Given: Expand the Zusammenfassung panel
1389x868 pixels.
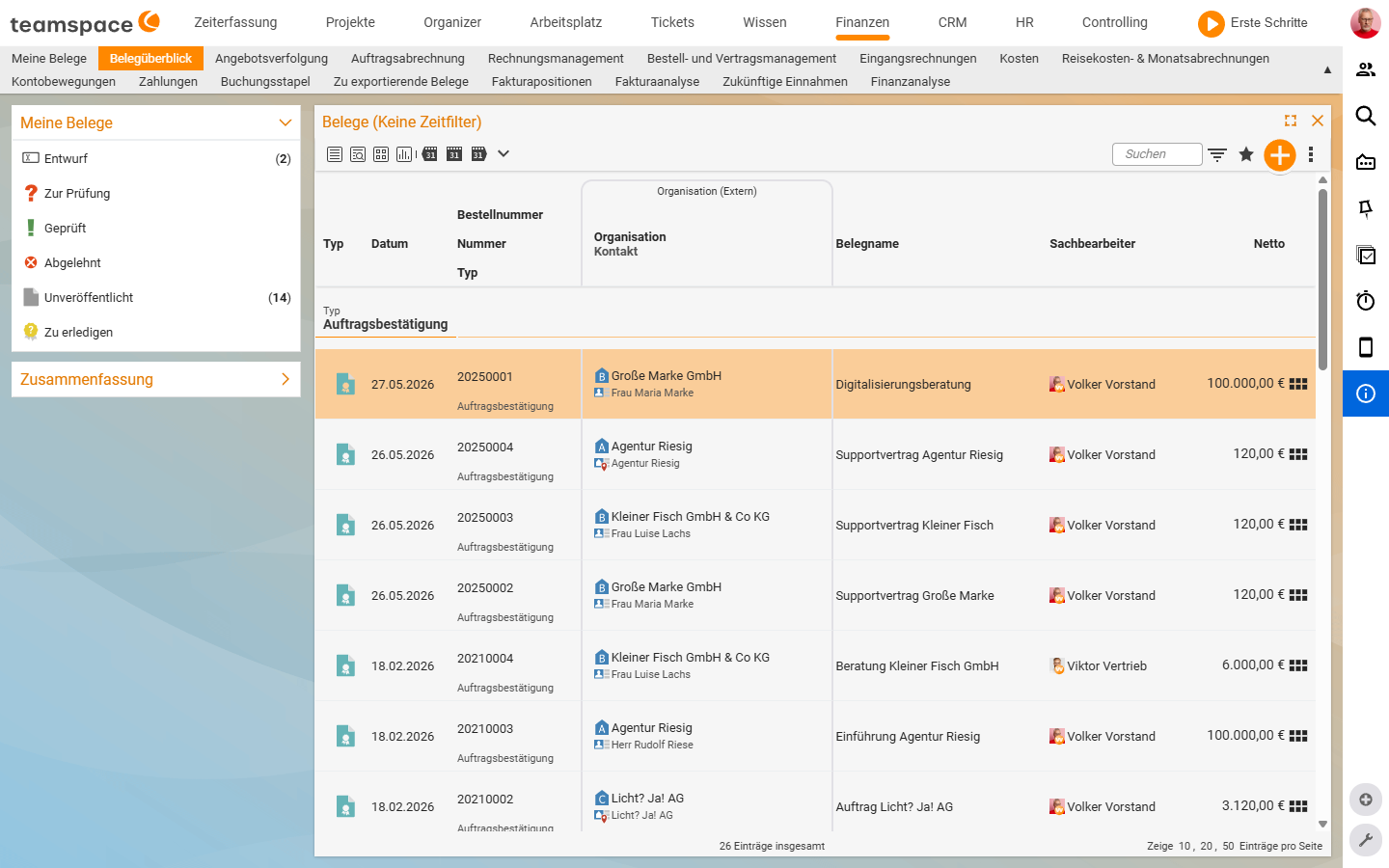Looking at the screenshot, I should (286, 379).
